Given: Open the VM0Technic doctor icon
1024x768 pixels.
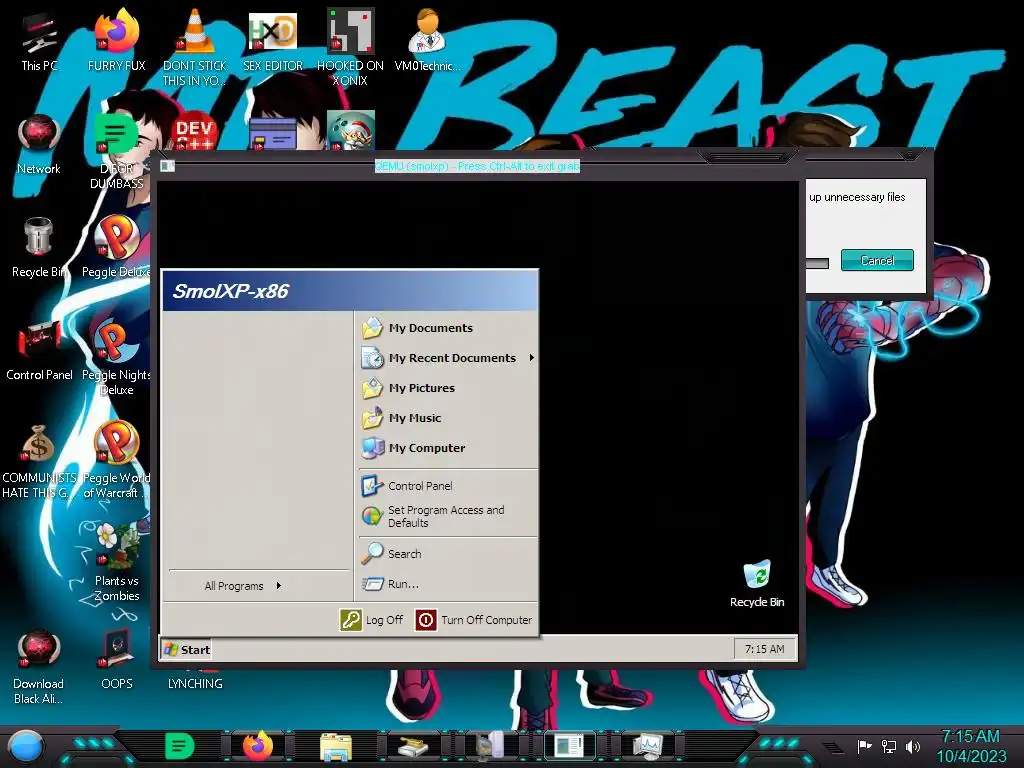Looking at the screenshot, I should coord(427,40).
